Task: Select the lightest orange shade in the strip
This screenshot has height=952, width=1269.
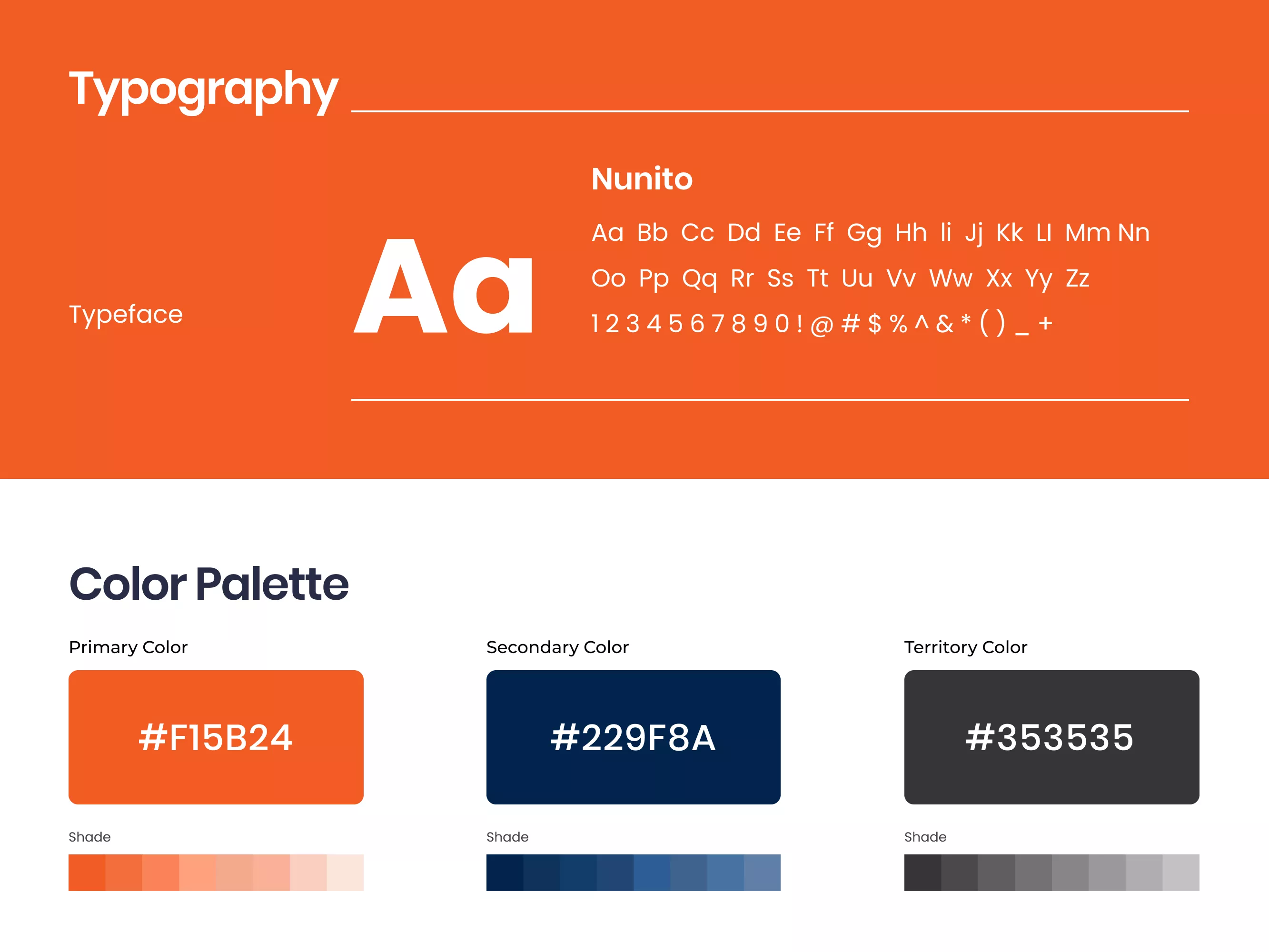Action: click(x=345, y=872)
